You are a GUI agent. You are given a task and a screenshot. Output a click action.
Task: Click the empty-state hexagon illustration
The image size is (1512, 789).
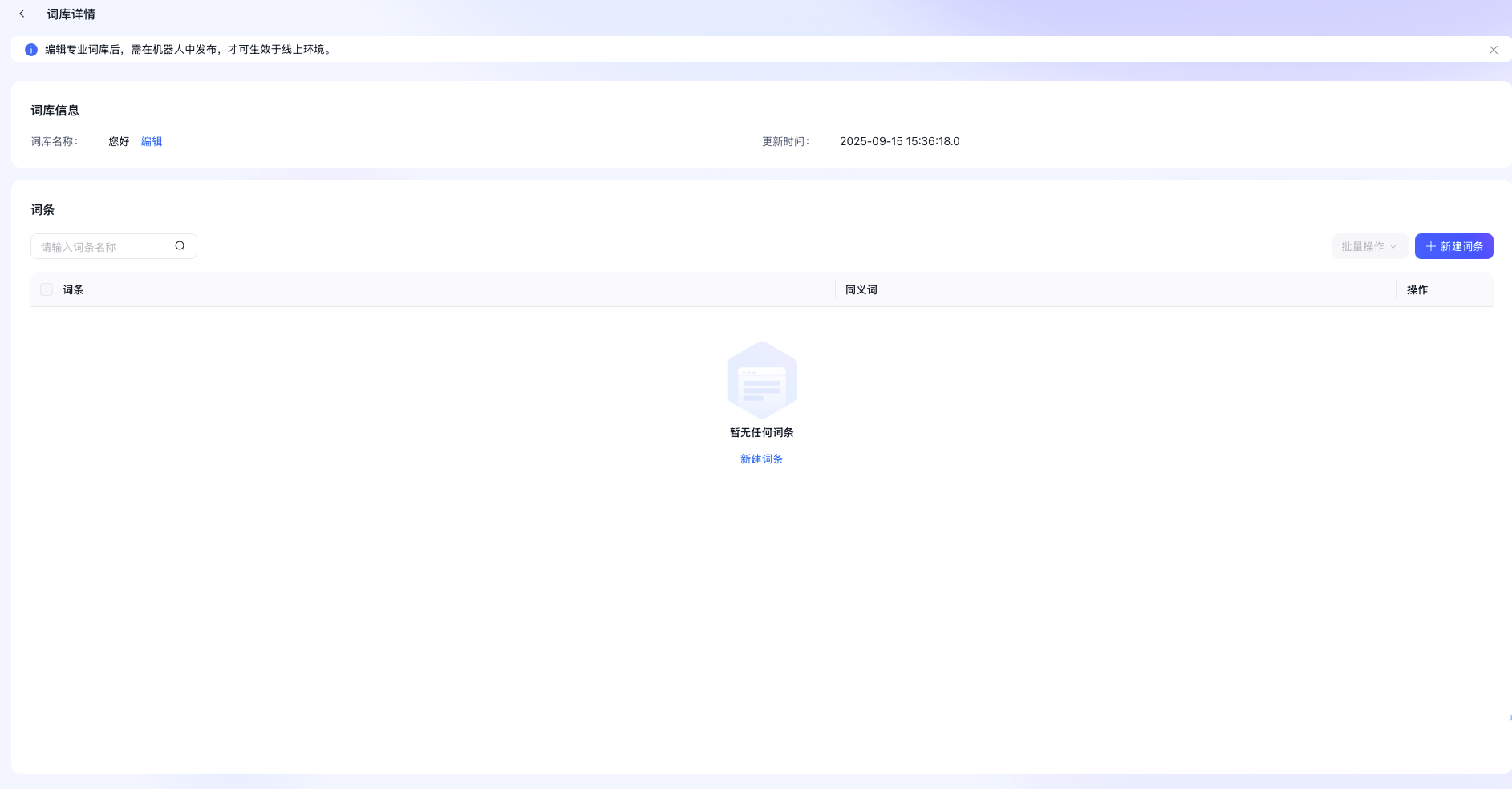click(761, 380)
